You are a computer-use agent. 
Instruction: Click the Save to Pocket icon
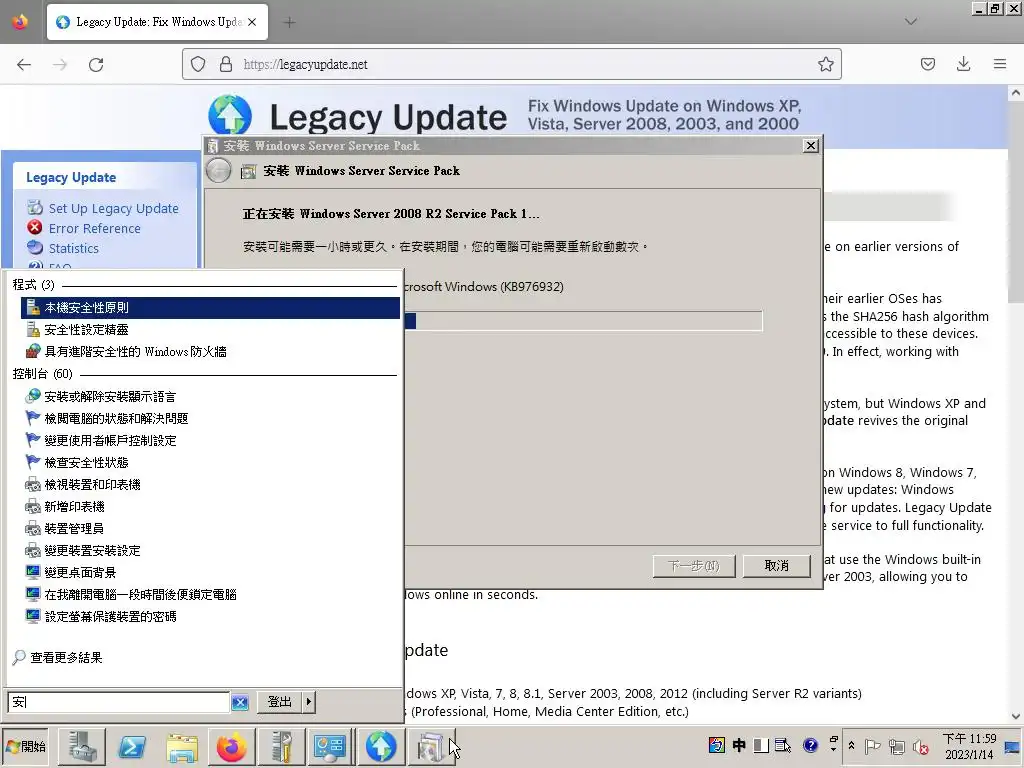click(927, 64)
